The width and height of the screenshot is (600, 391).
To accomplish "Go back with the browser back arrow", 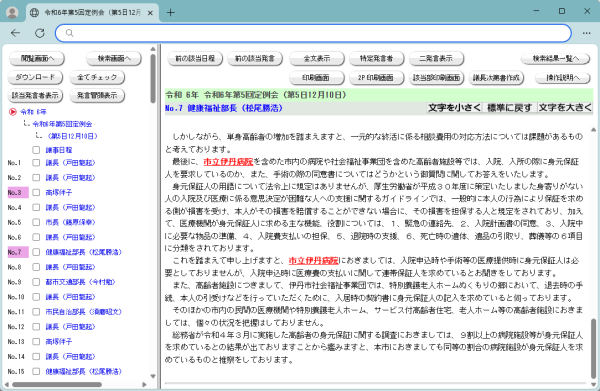I will (15, 33).
